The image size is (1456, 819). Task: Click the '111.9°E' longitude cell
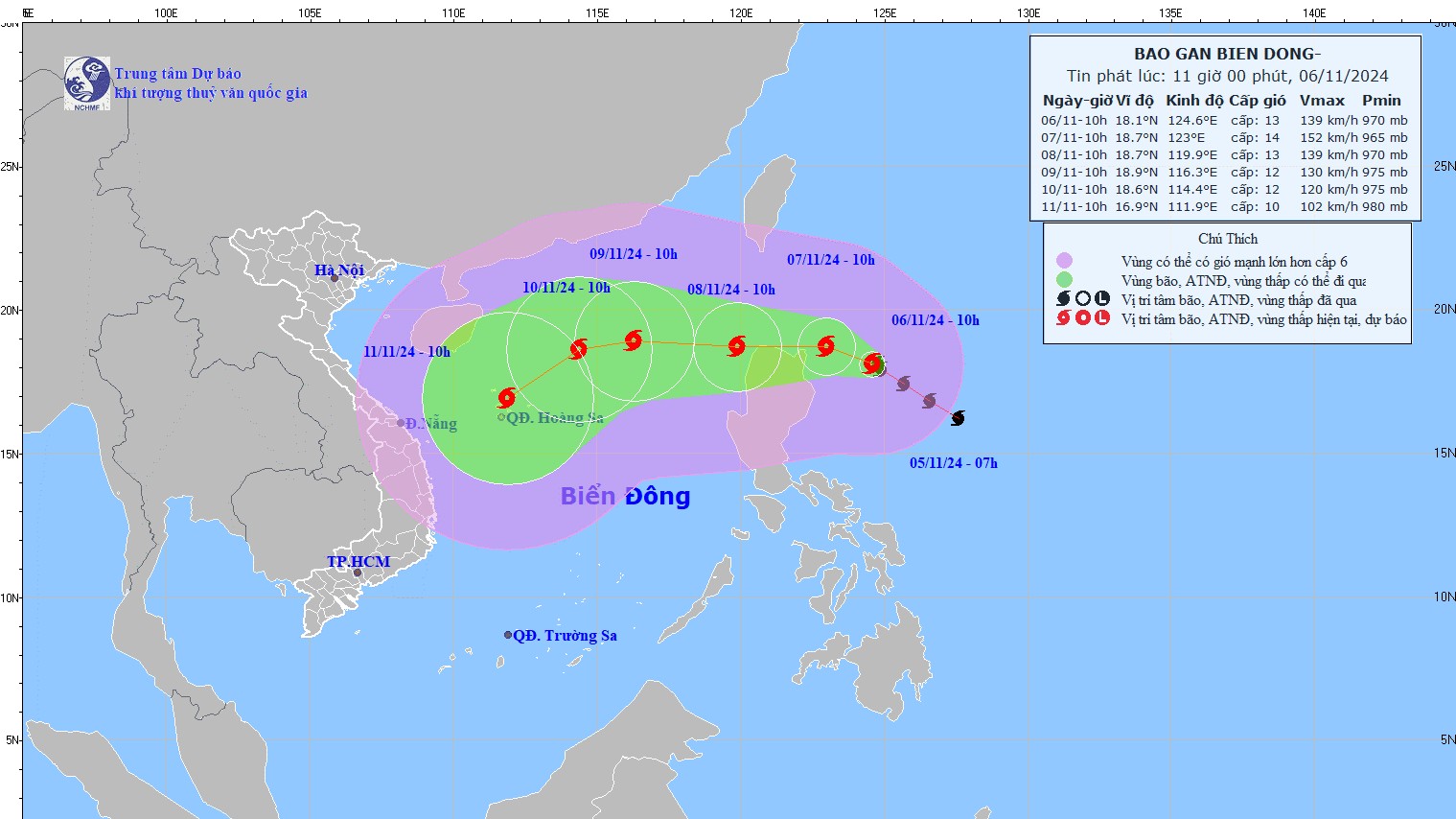pyautogui.click(x=1192, y=207)
